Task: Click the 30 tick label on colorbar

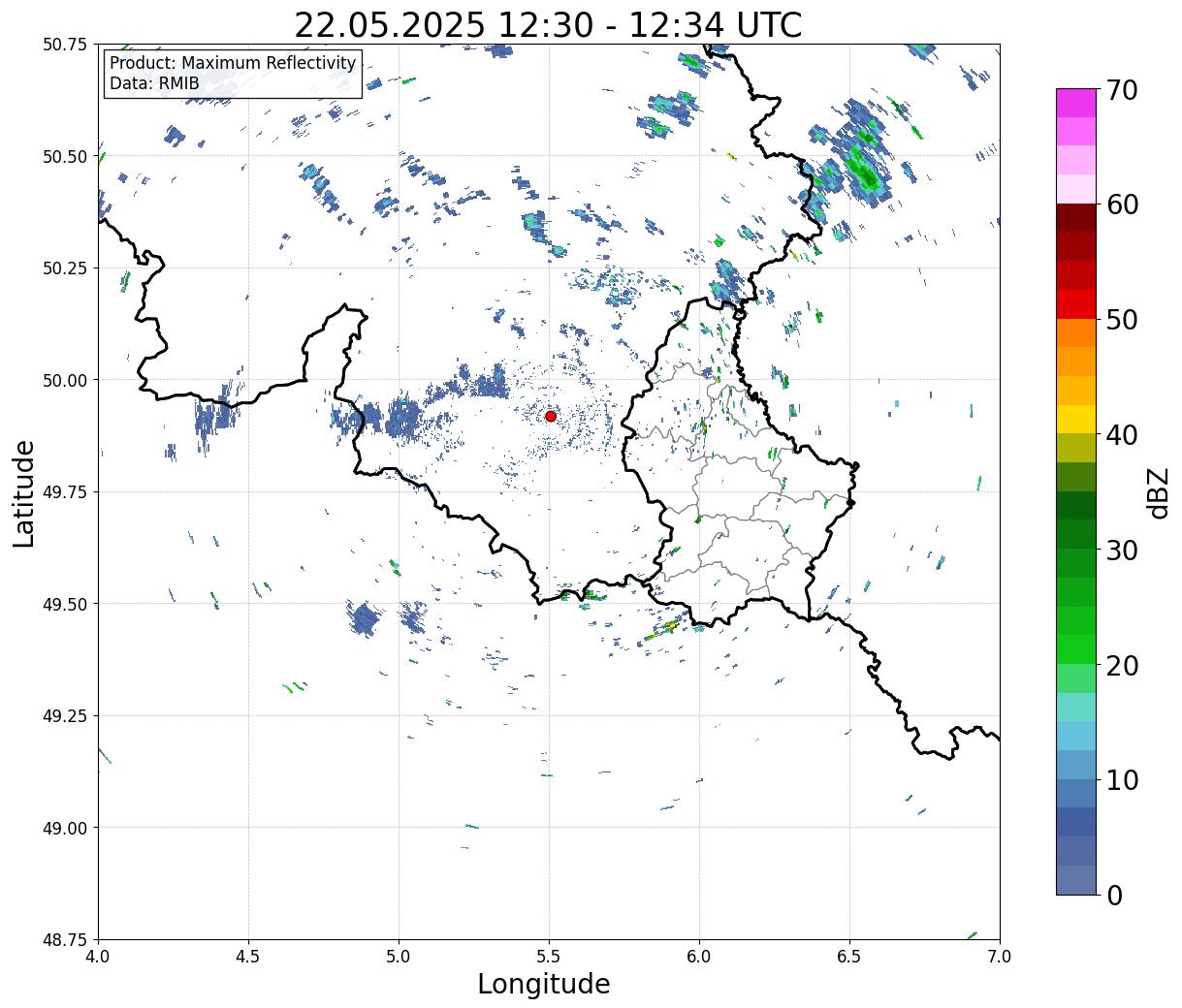Action: pyautogui.click(x=1121, y=551)
